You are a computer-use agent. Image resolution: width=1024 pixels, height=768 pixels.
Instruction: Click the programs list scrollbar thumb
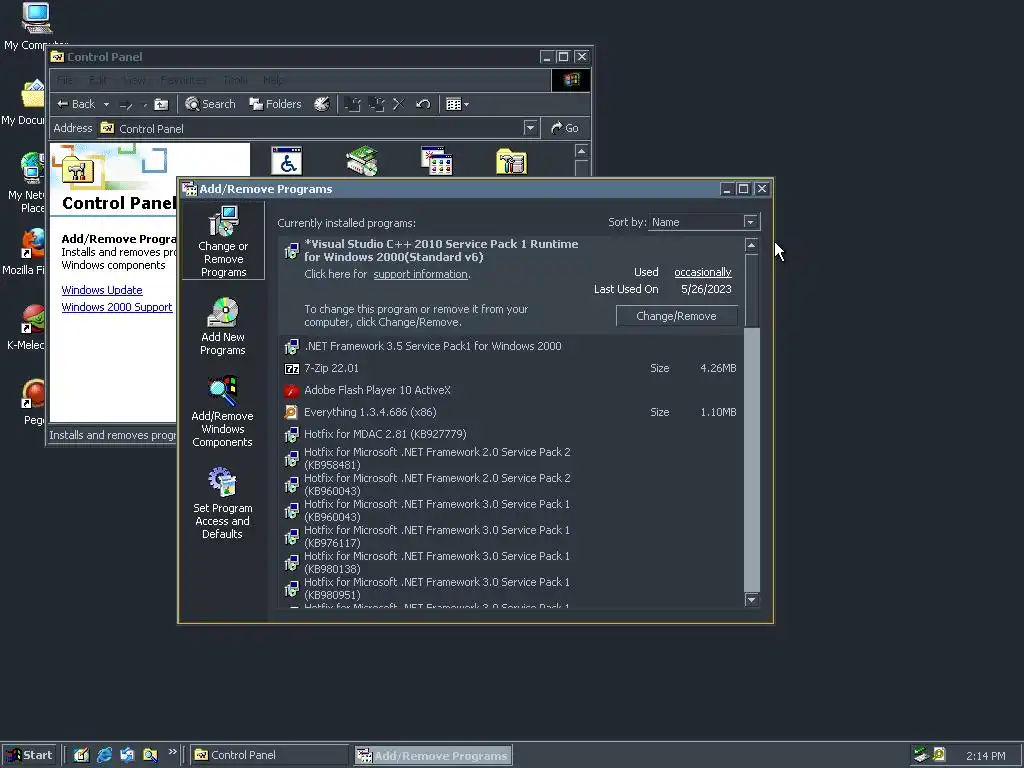752,291
